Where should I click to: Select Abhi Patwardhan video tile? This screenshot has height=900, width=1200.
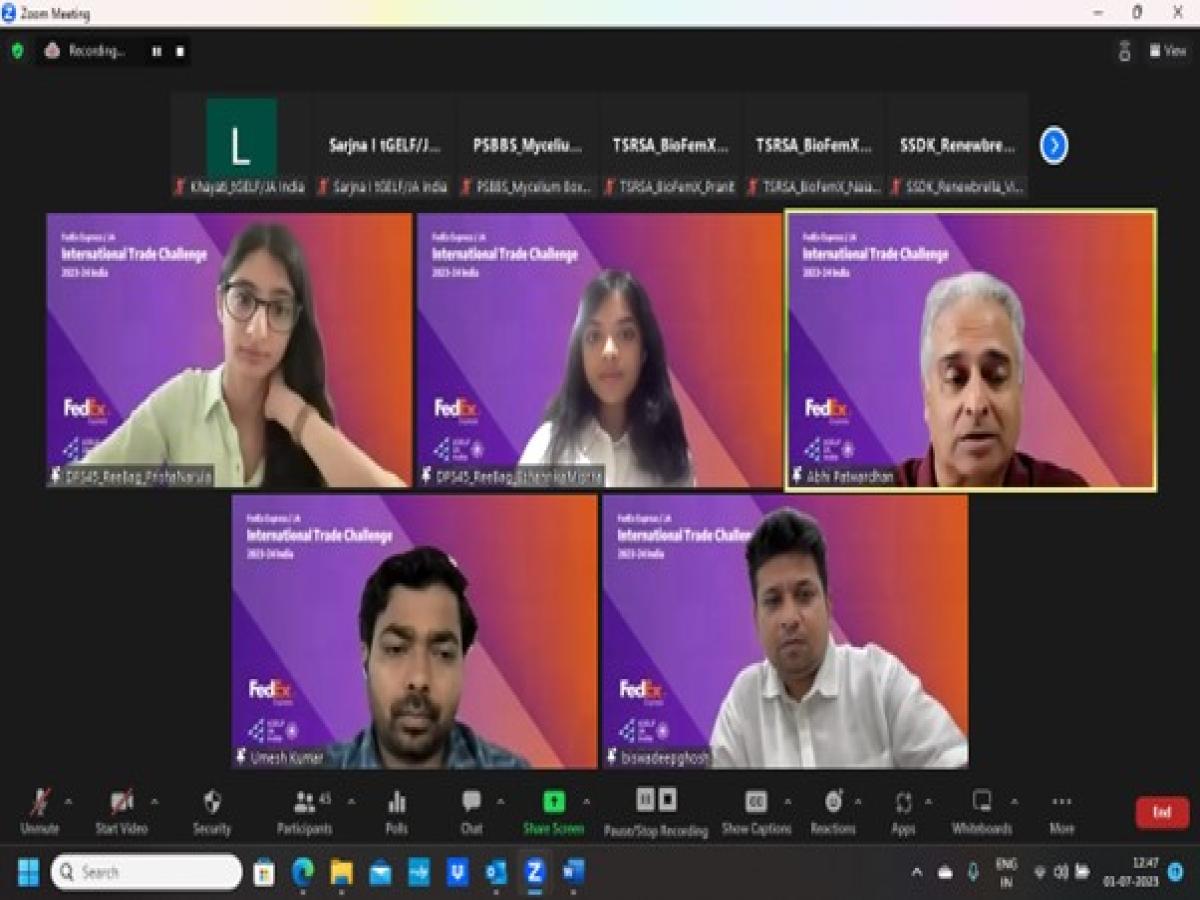click(971, 350)
